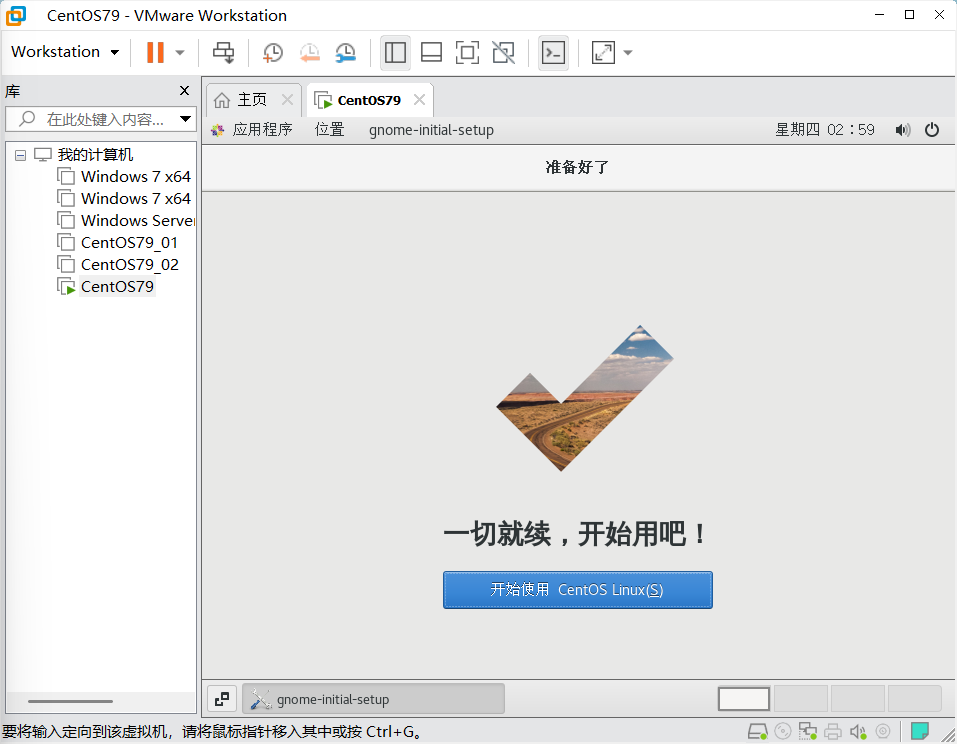The width and height of the screenshot is (957, 744).
Task: Switch to the first workspace box
Action: coord(743,699)
